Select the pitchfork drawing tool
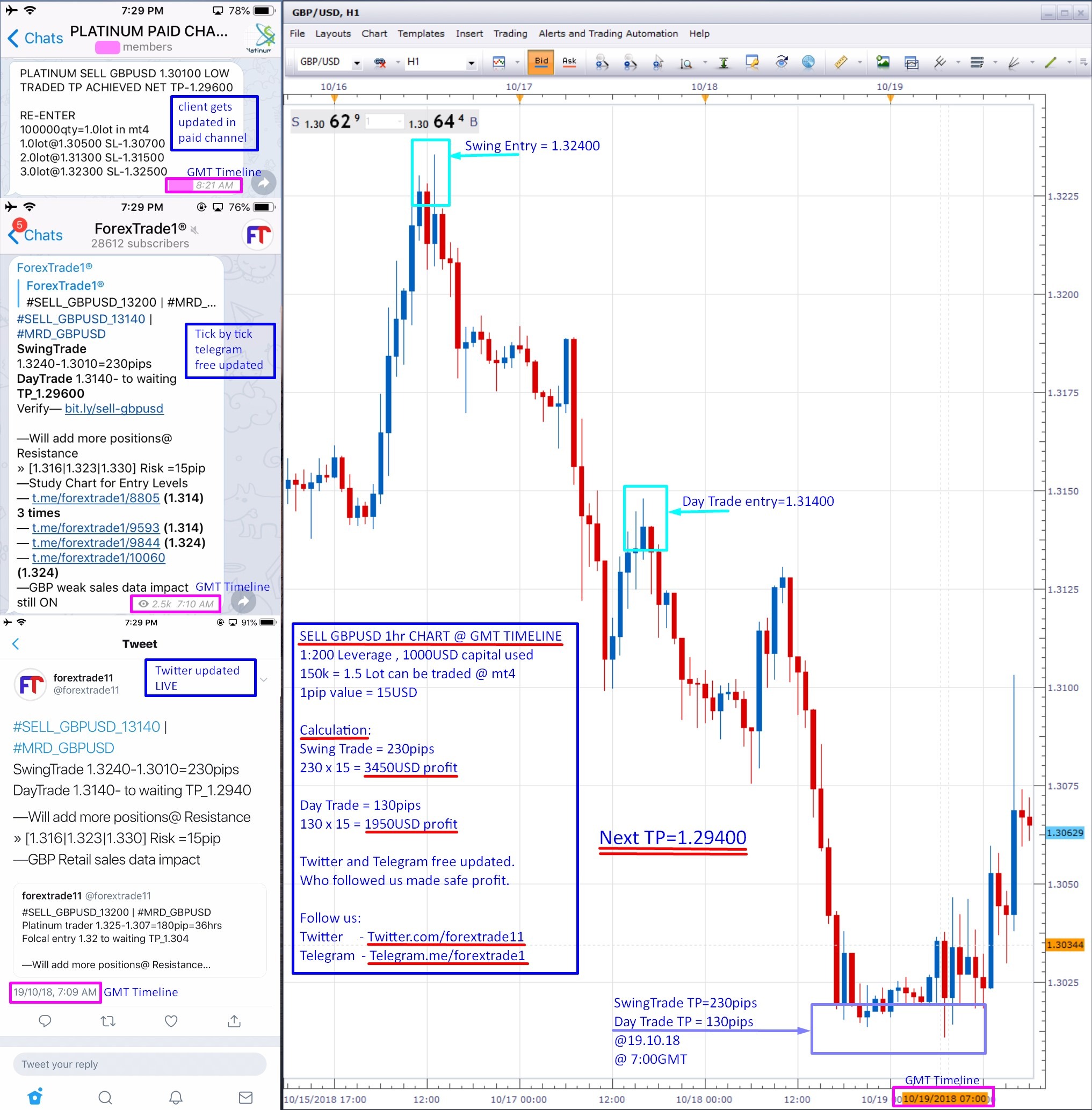The image size is (1092, 1110). (940, 62)
